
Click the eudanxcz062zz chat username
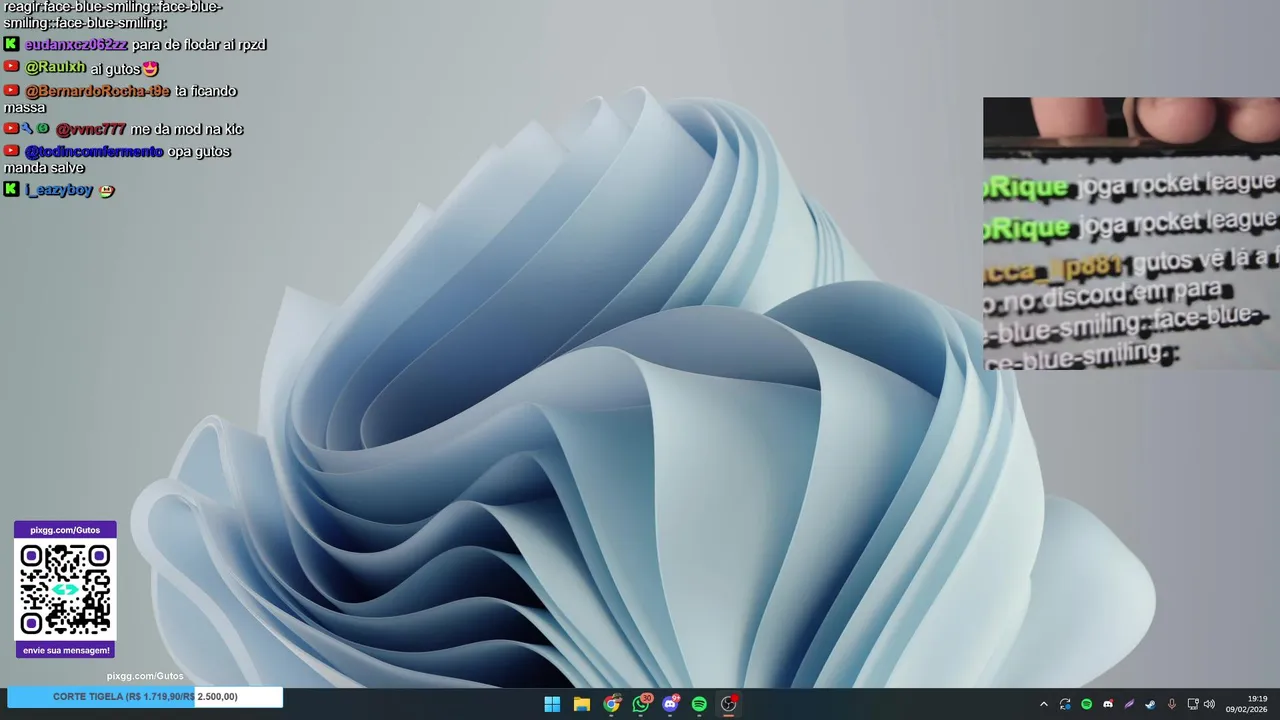[x=76, y=45]
